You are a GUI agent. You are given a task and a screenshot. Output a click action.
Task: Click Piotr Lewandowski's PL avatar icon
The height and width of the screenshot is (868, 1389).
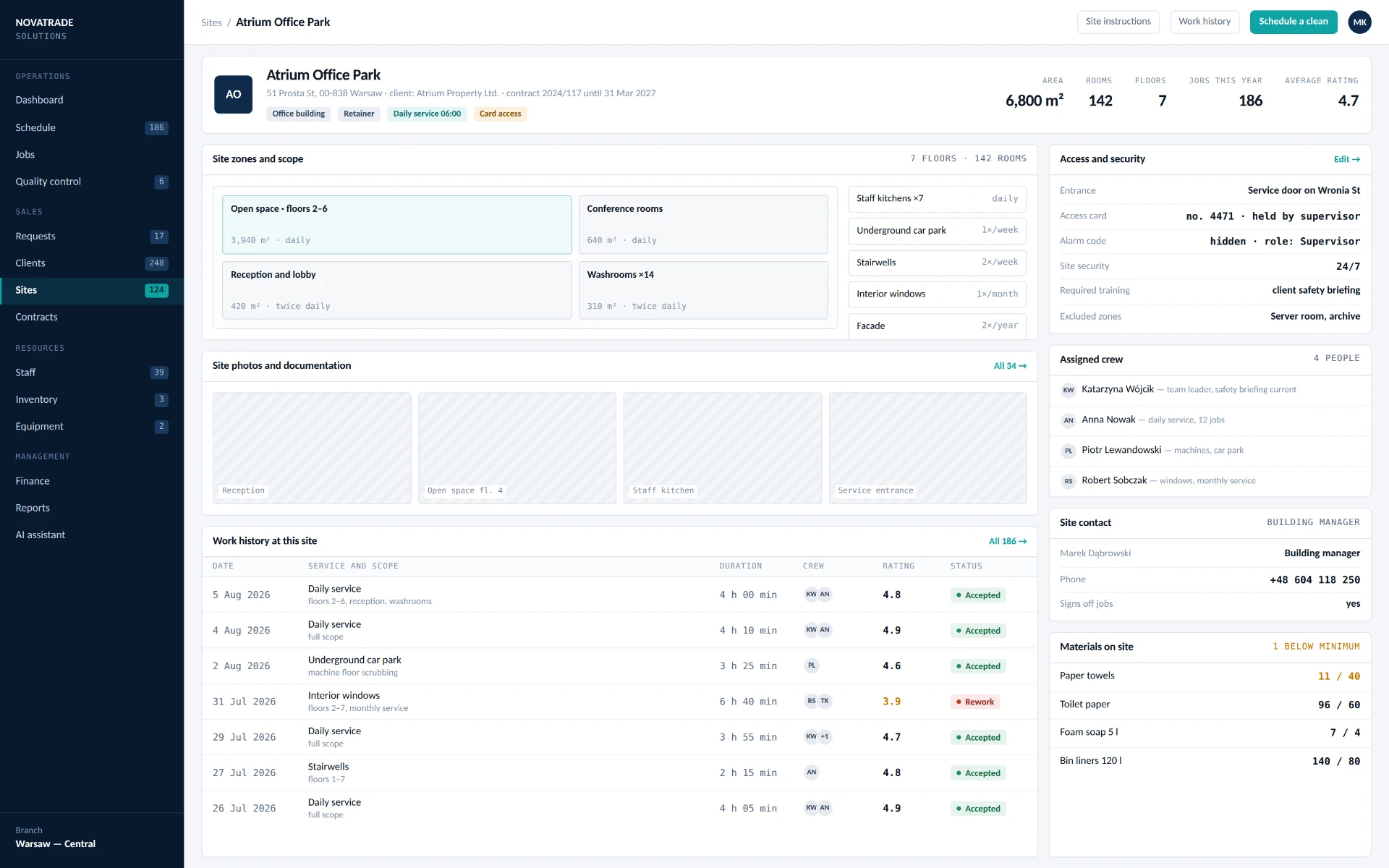tap(1069, 451)
